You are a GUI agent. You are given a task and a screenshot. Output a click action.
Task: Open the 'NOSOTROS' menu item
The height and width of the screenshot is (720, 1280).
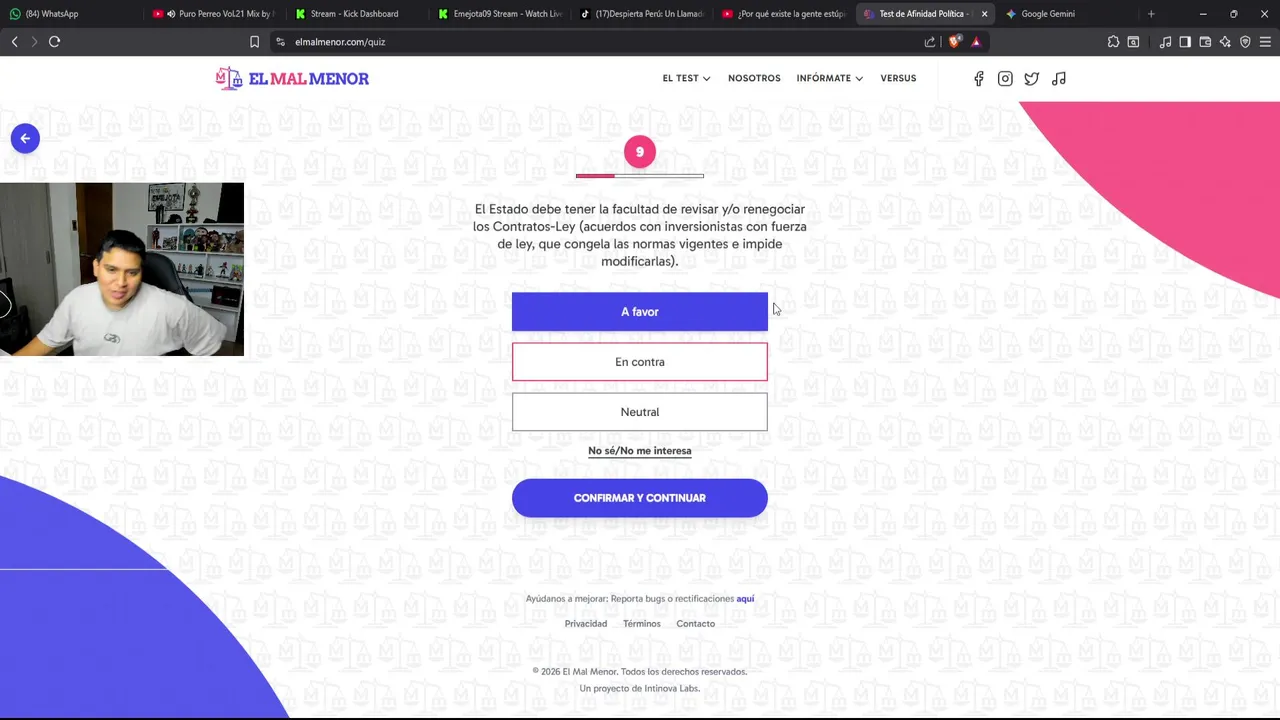(754, 78)
